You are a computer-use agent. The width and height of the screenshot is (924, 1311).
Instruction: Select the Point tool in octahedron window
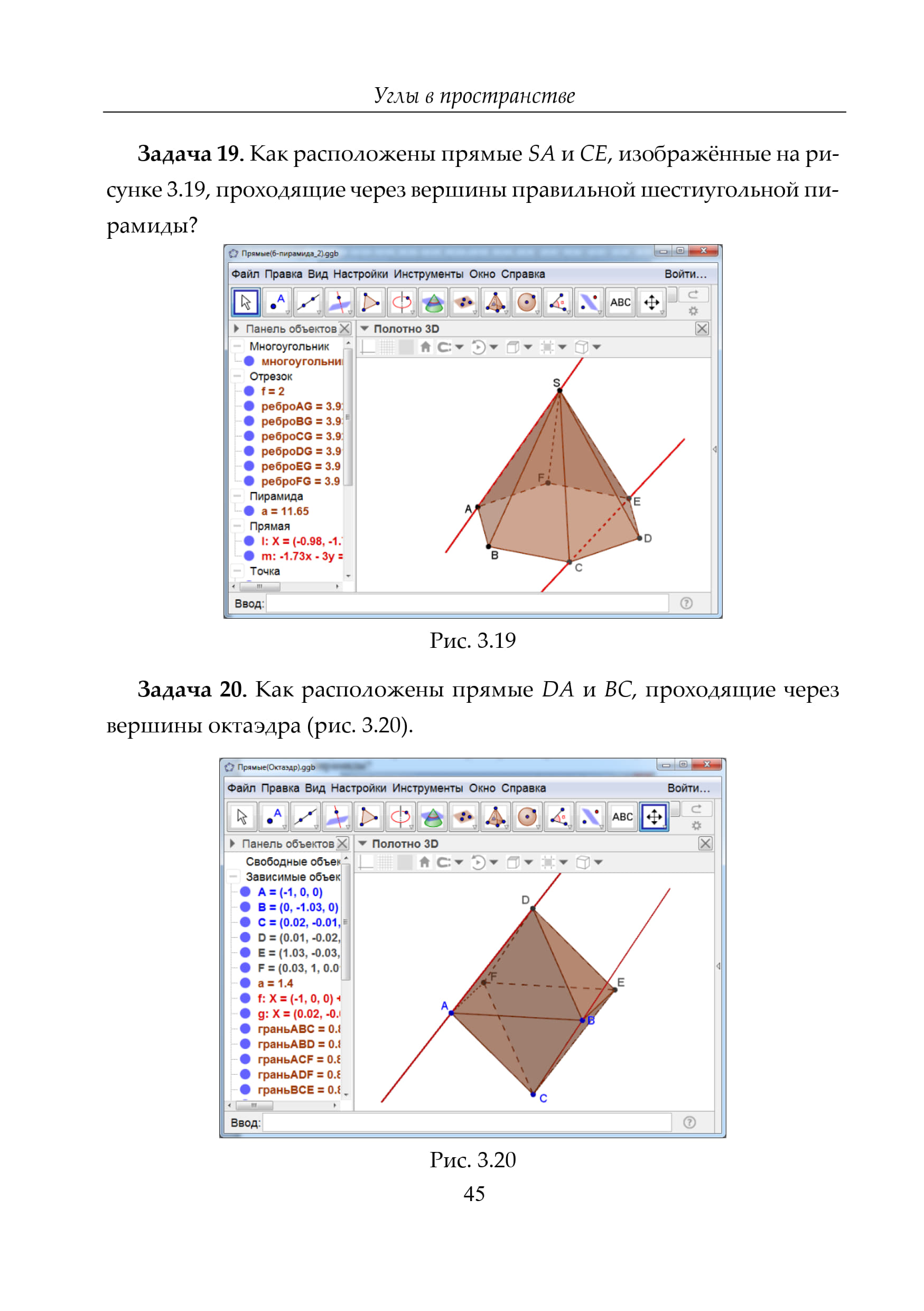[274, 817]
